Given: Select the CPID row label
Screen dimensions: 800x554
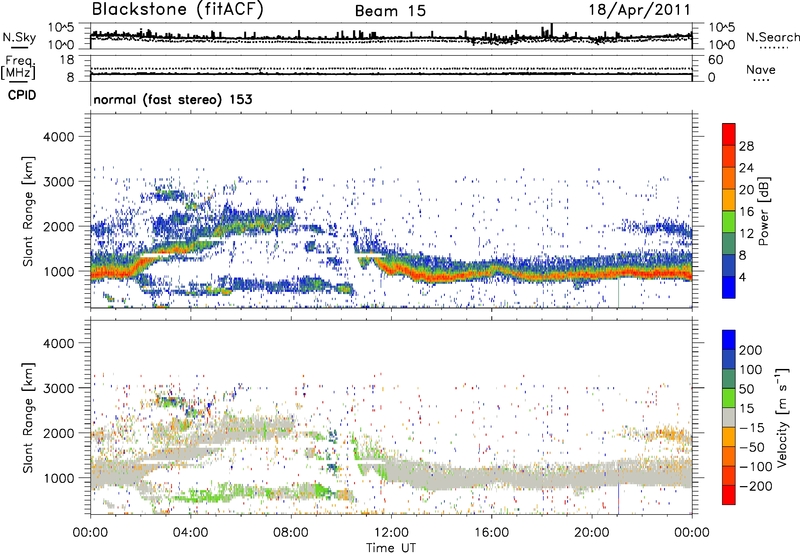Looking at the screenshot, I should click(x=22, y=95).
